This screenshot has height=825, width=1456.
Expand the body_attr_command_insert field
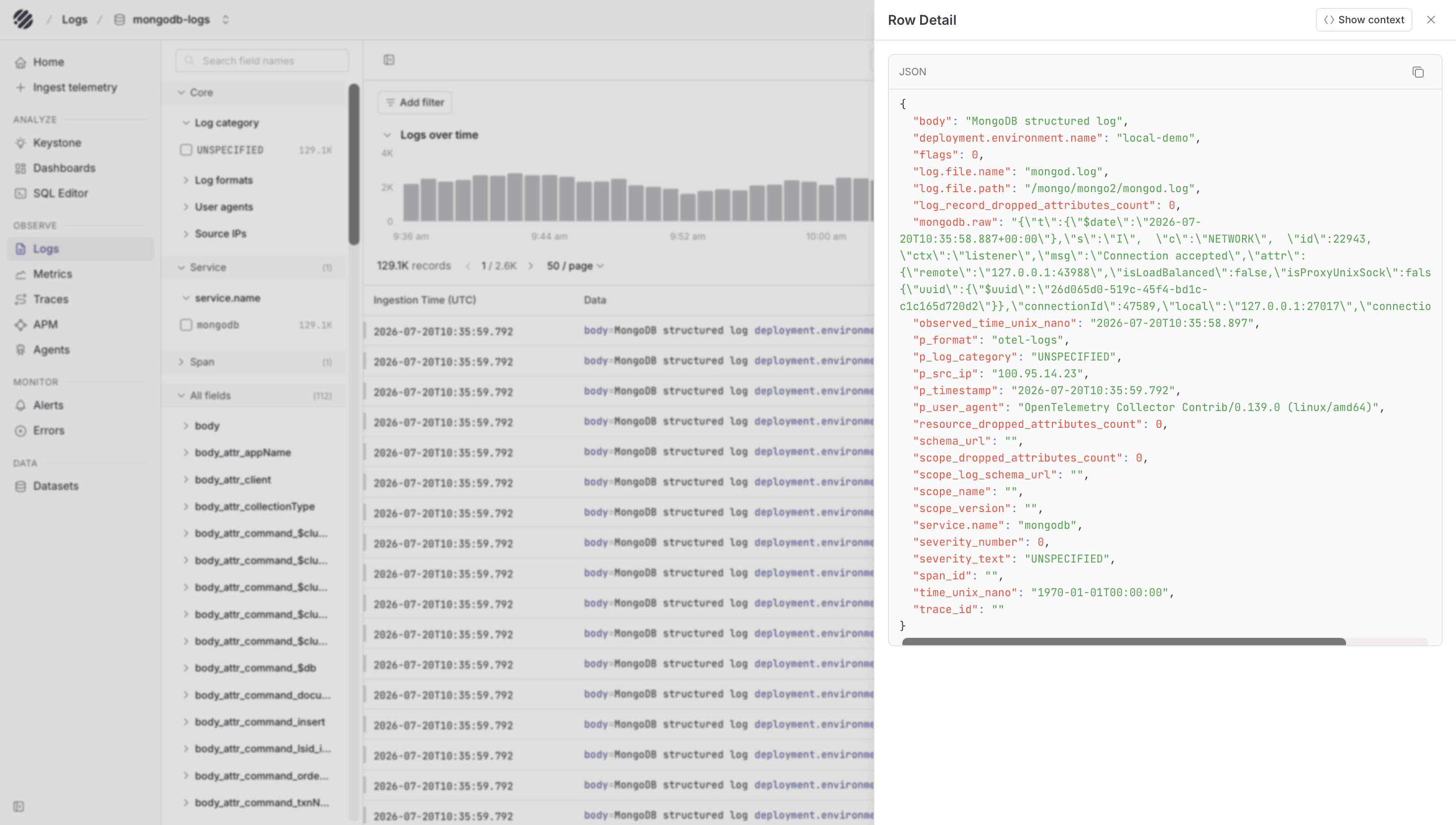(x=186, y=722)
